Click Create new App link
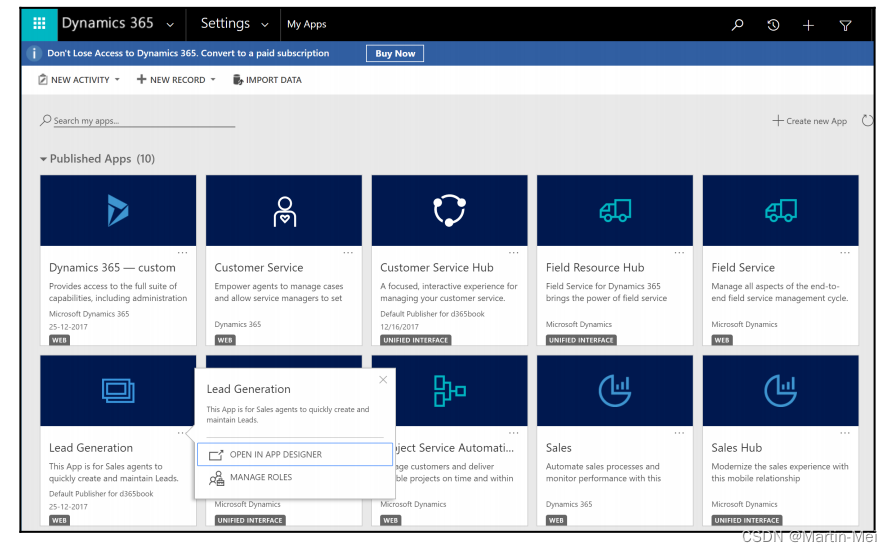This screenshot has height=552, width=892. [x=810, y=121]
